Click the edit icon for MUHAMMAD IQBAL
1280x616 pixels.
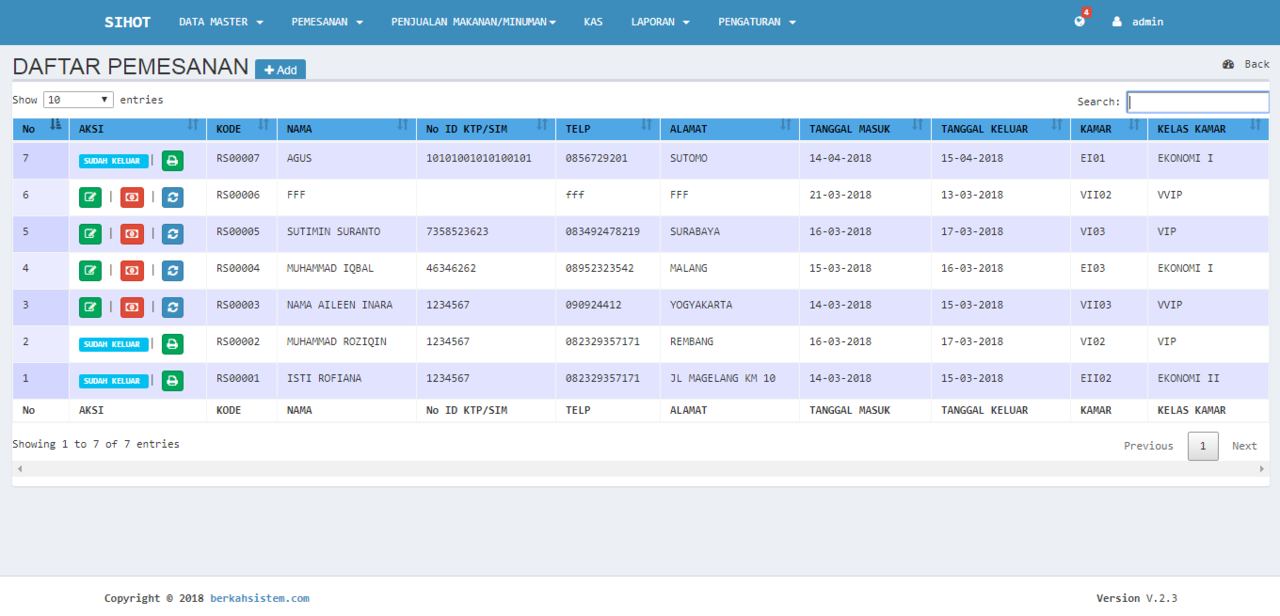(x=91, y=271)
